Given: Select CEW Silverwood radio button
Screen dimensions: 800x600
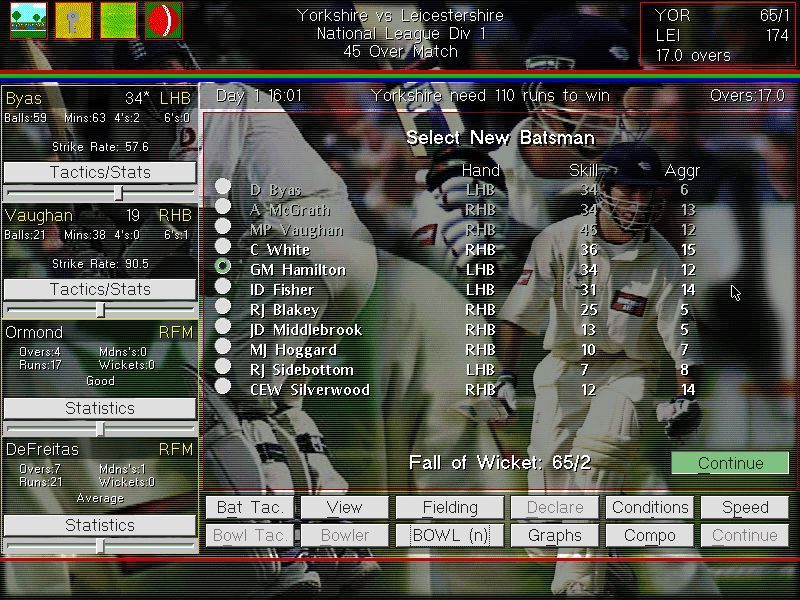Looking at the screenshot, I should click(223, 388).
